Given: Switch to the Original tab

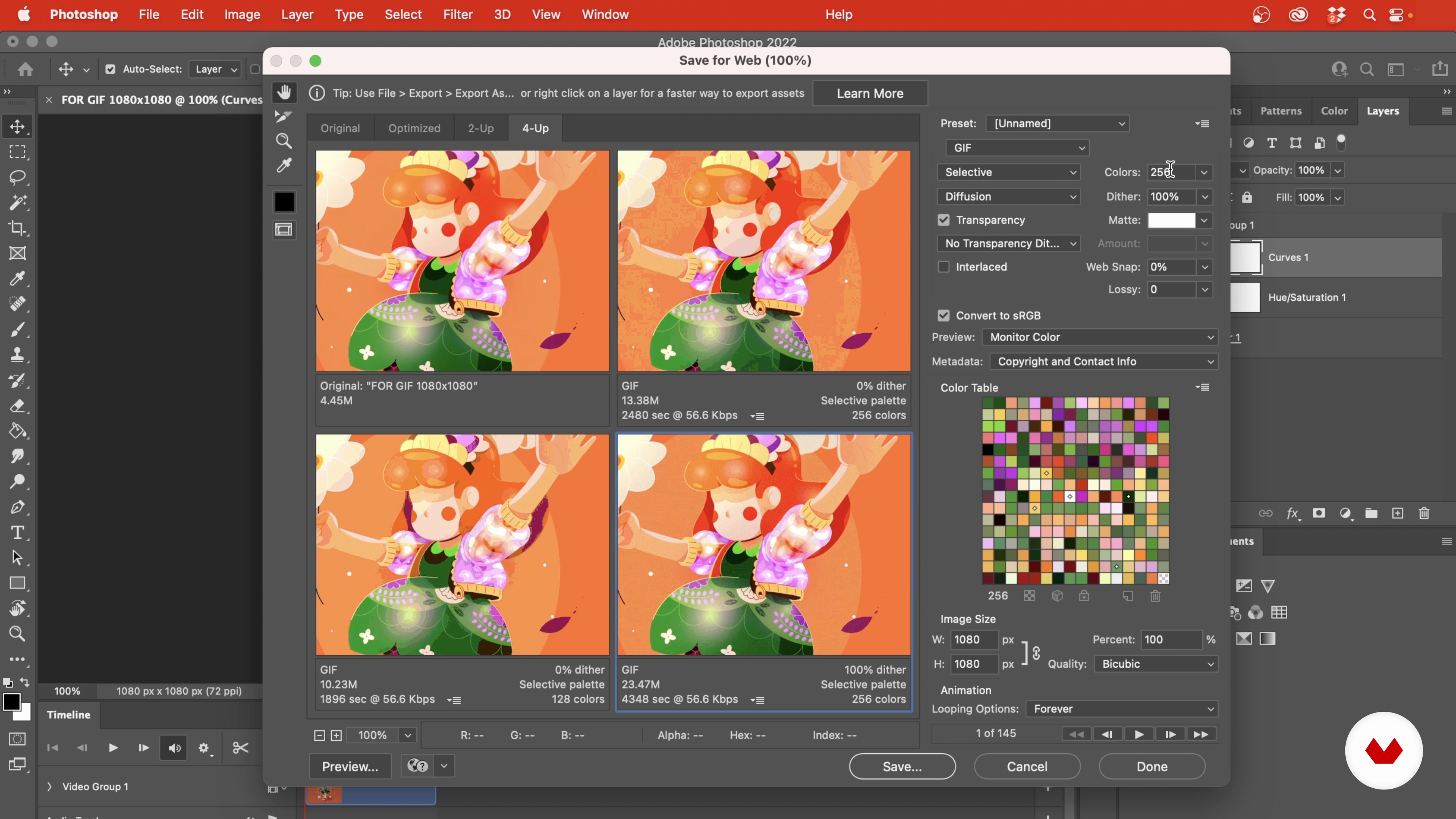Looking at the screenshot, I should [340, 128].
